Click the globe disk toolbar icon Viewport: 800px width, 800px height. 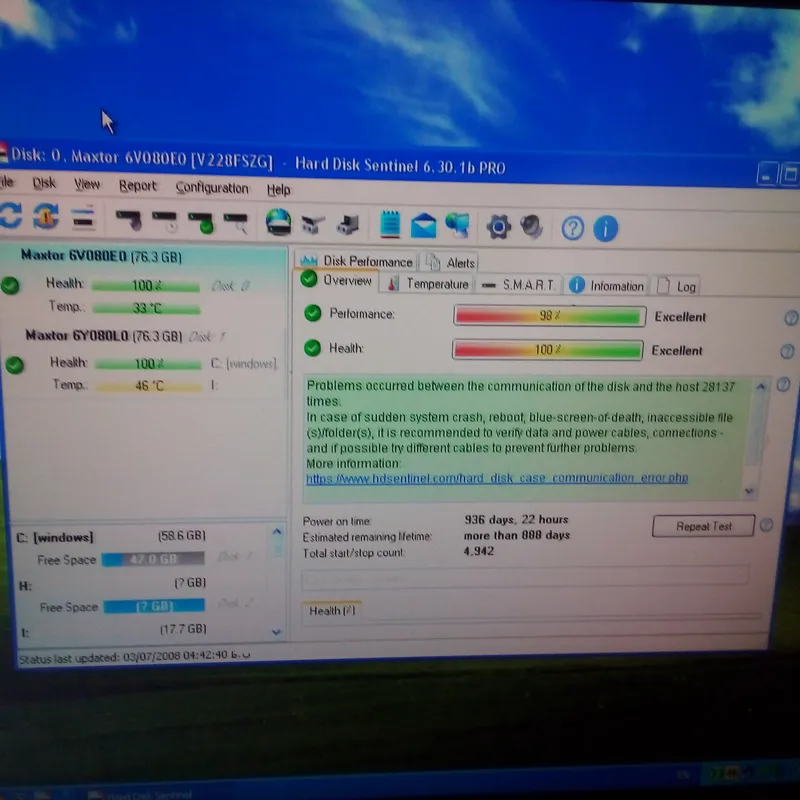pos(279,222)
